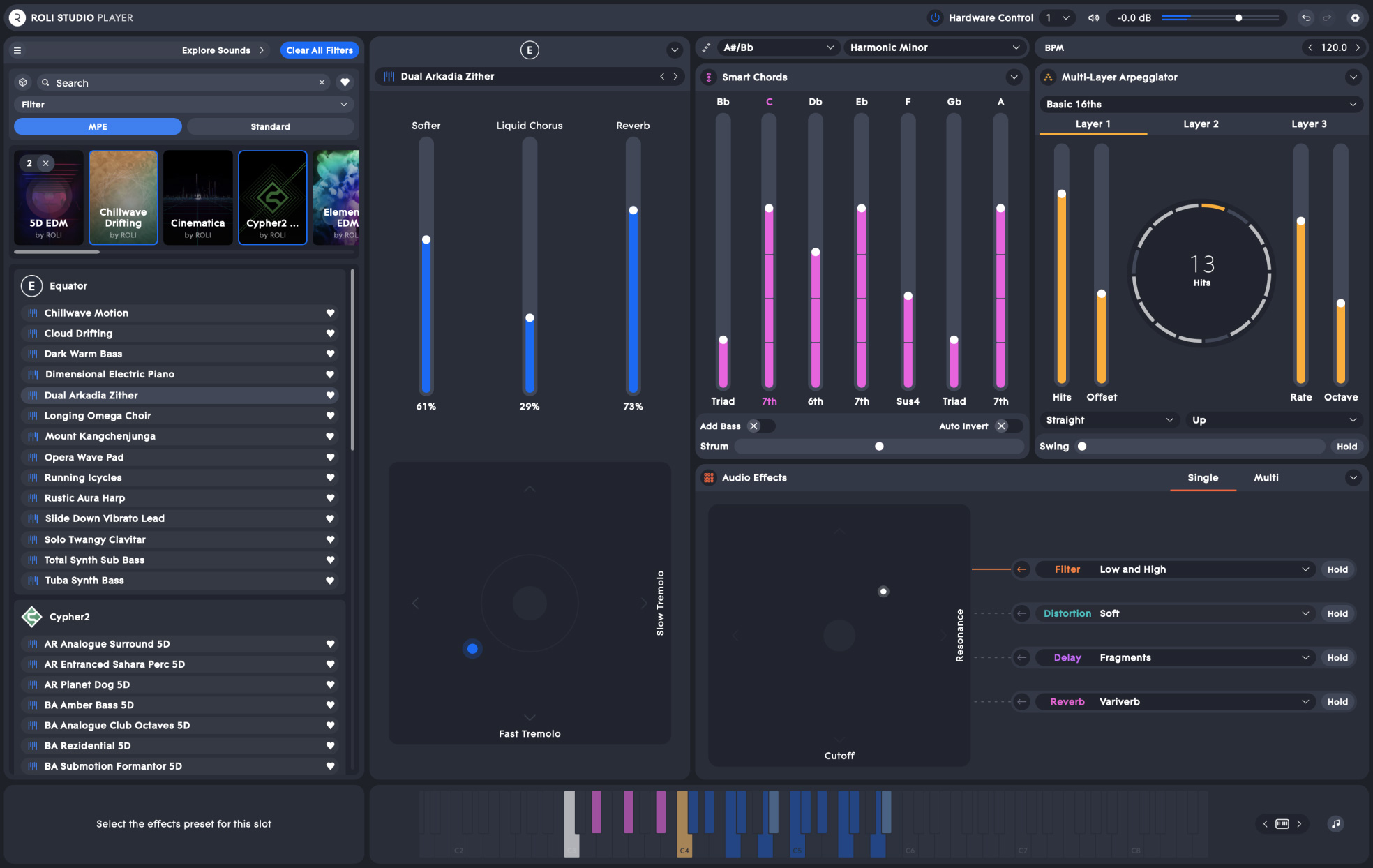This screenshot has height=868, width=1373.
Task: Shift keyboard left with arrow
Action: point(1265,824)
